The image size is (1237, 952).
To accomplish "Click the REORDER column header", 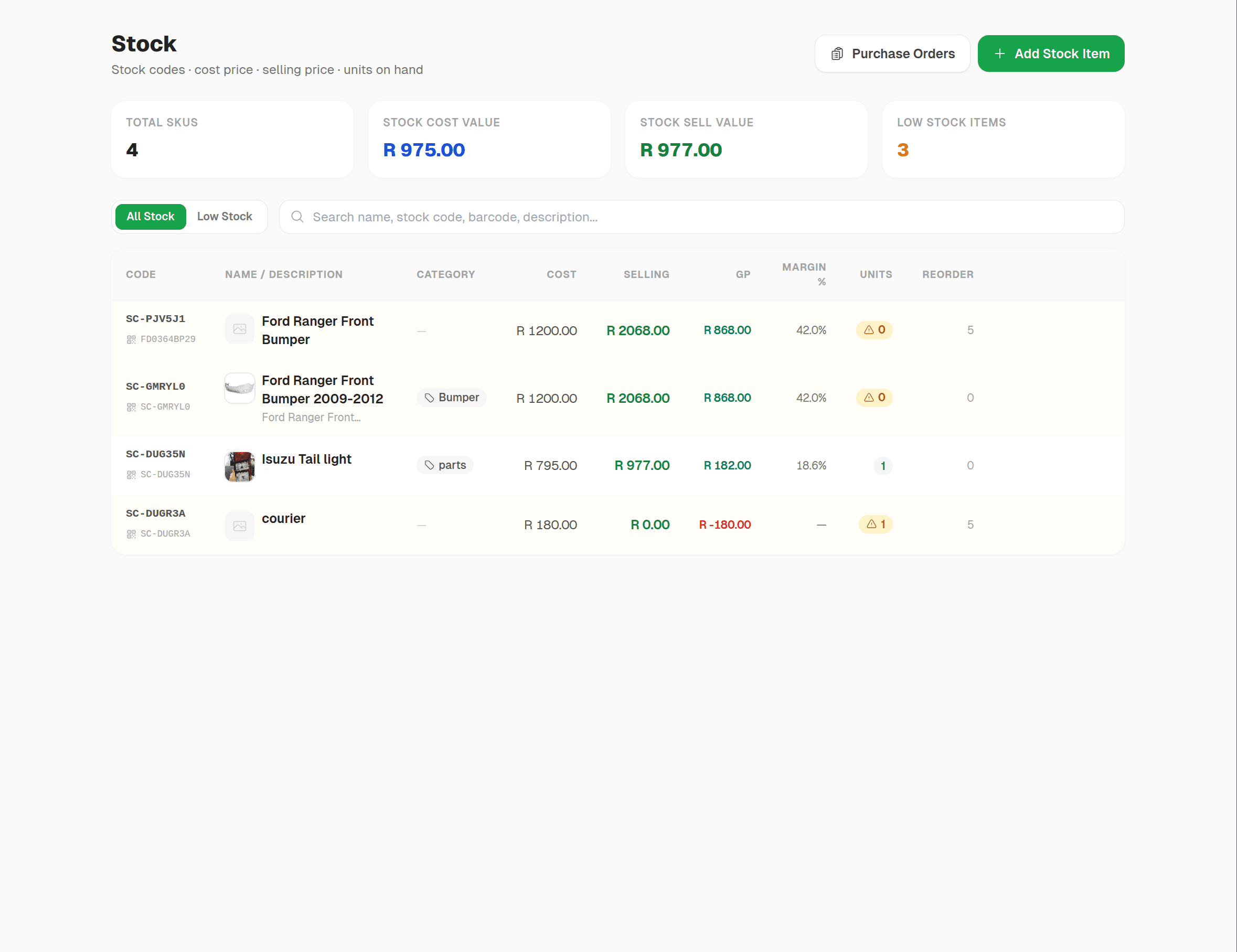I will 947,275.
